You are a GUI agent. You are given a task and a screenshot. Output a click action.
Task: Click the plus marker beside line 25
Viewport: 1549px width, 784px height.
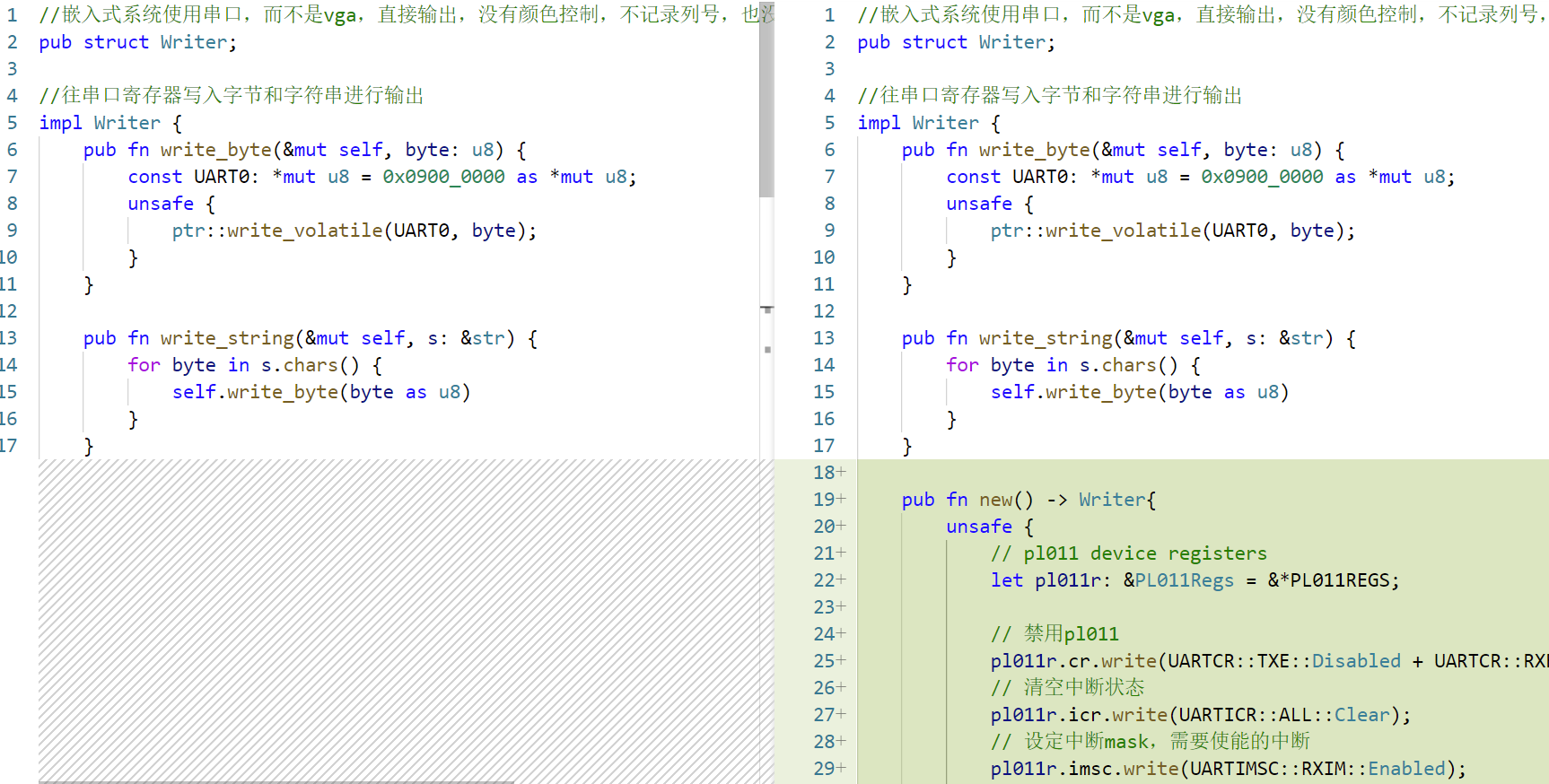[842, 661]
